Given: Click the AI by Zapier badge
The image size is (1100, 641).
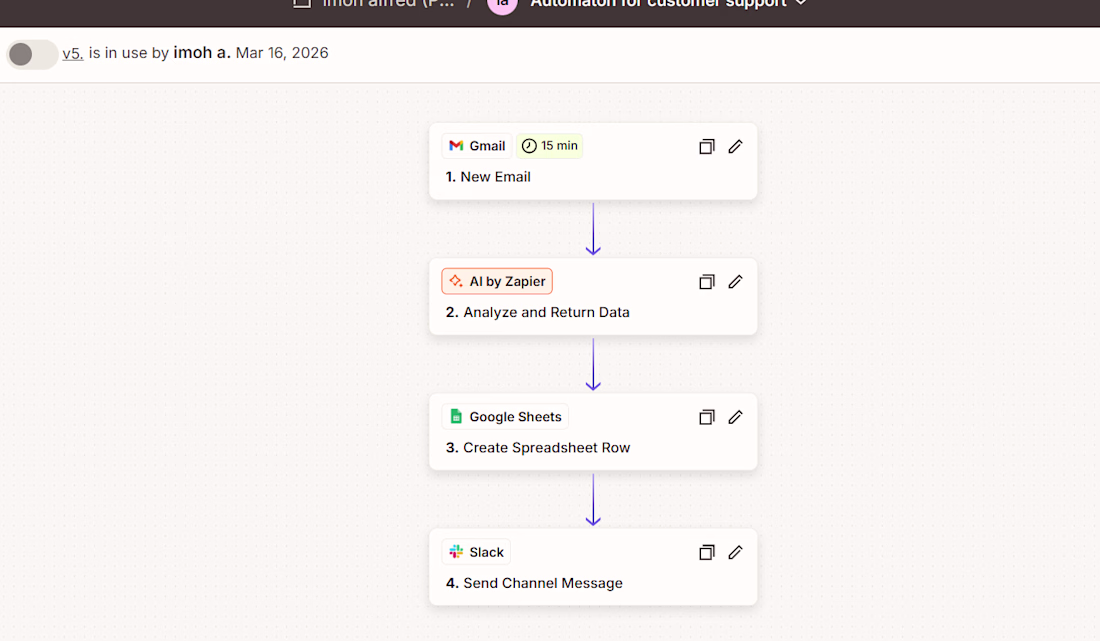Looking at the screenshot, I should (x=497, y=282).
